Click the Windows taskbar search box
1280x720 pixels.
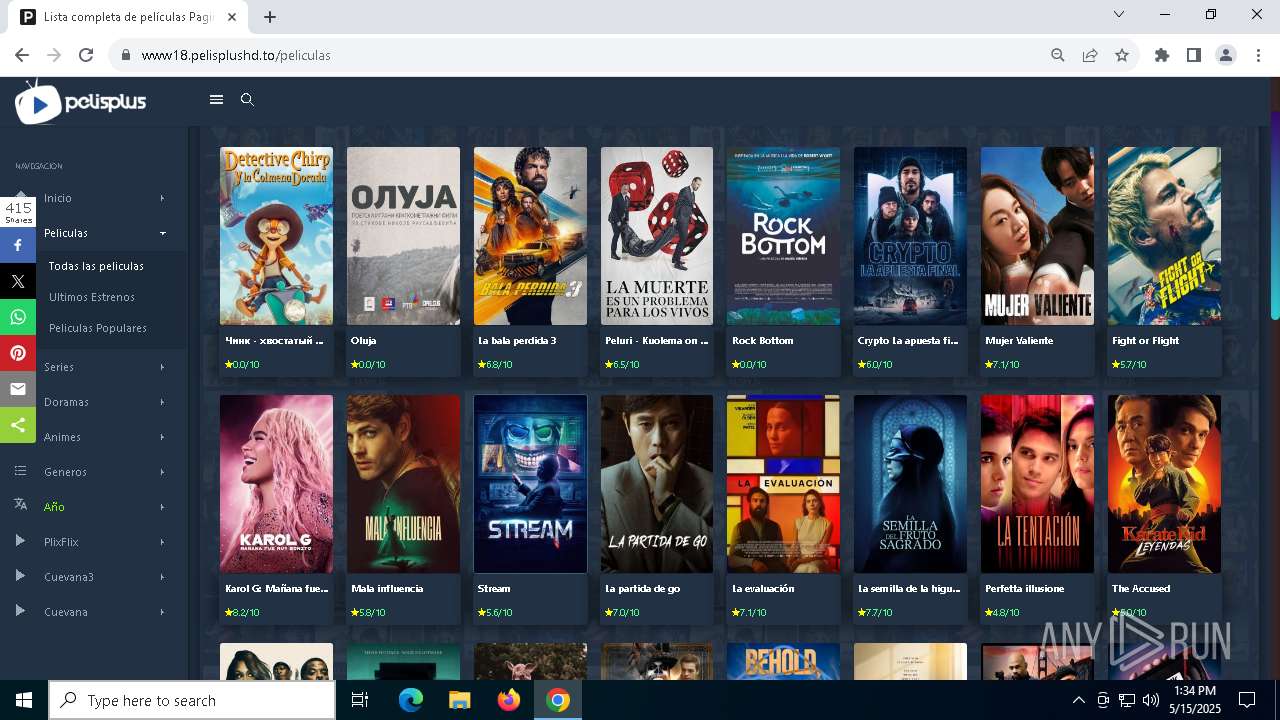point(192,700)
